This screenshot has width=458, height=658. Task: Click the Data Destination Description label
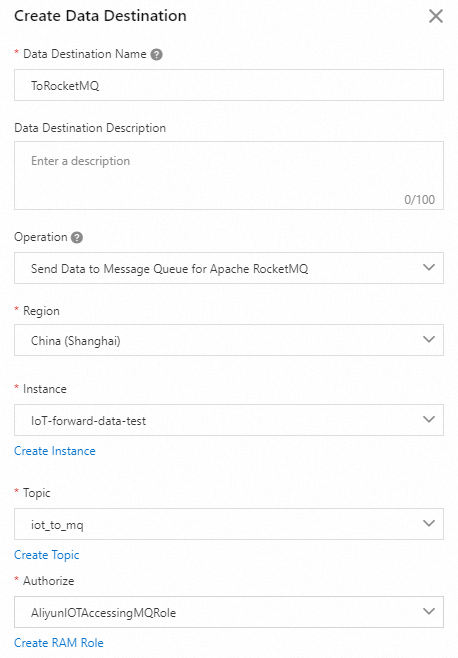[90, 128]
